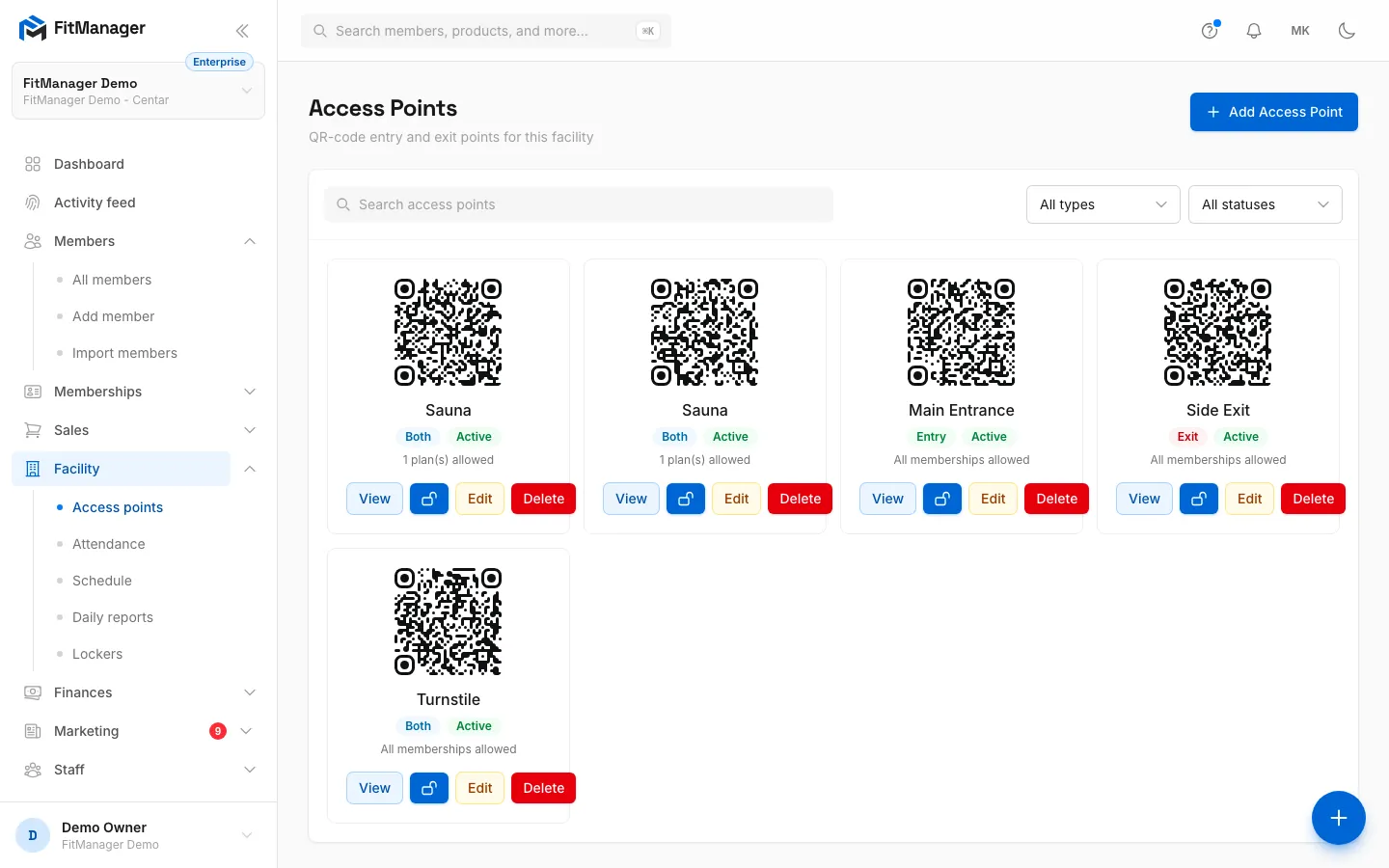Viewport: 1389px width, 868px height.
Task: Open the notifications bell
Action: click(x=1254, y=31)
